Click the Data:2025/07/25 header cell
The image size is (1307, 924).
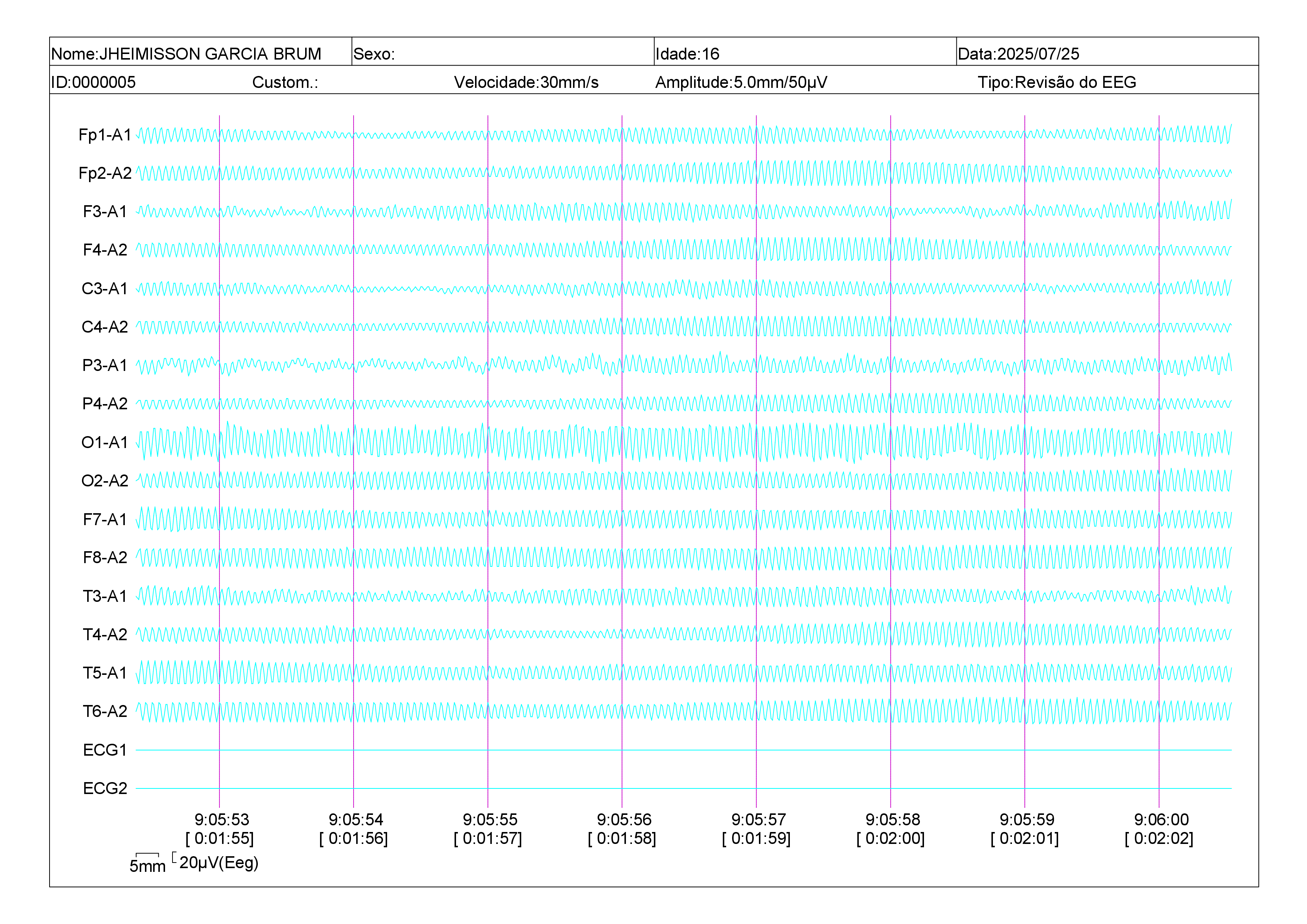pyautogui.click(x=1107, y=52)
